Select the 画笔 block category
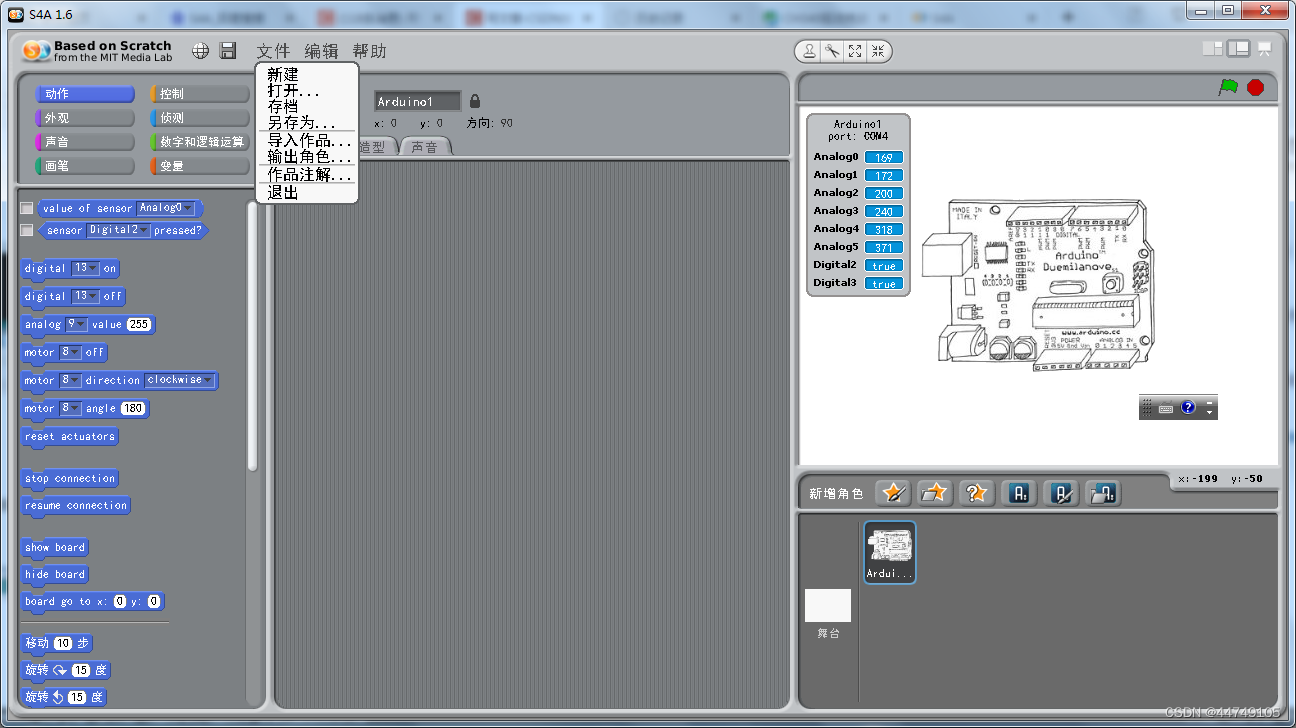The image size is (1296, 728). point(85,166)
